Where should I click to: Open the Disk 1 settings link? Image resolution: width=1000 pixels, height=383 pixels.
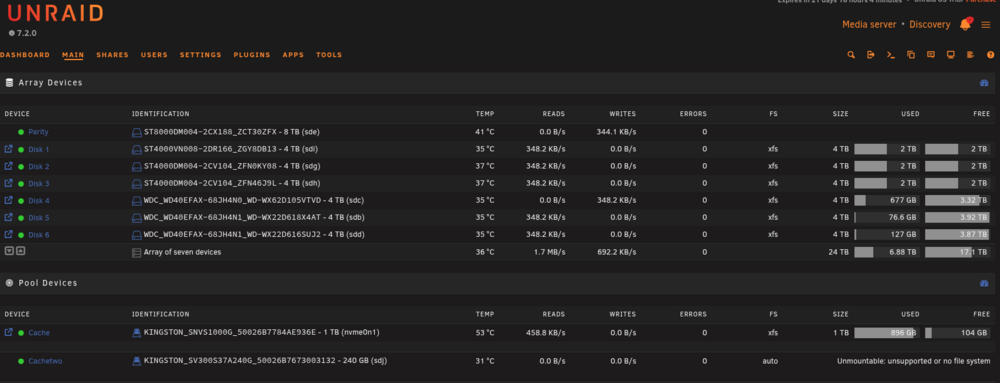tap(39, 149)
